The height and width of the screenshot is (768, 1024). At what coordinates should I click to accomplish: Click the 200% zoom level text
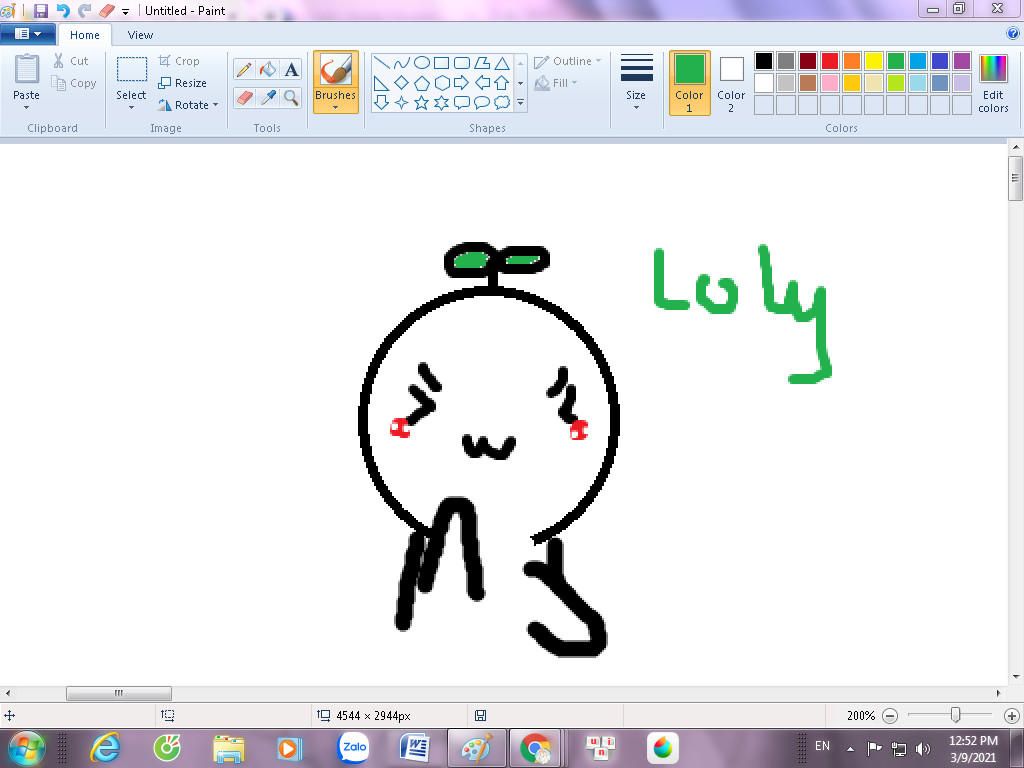pyautogui.click(x=861, y=716)
